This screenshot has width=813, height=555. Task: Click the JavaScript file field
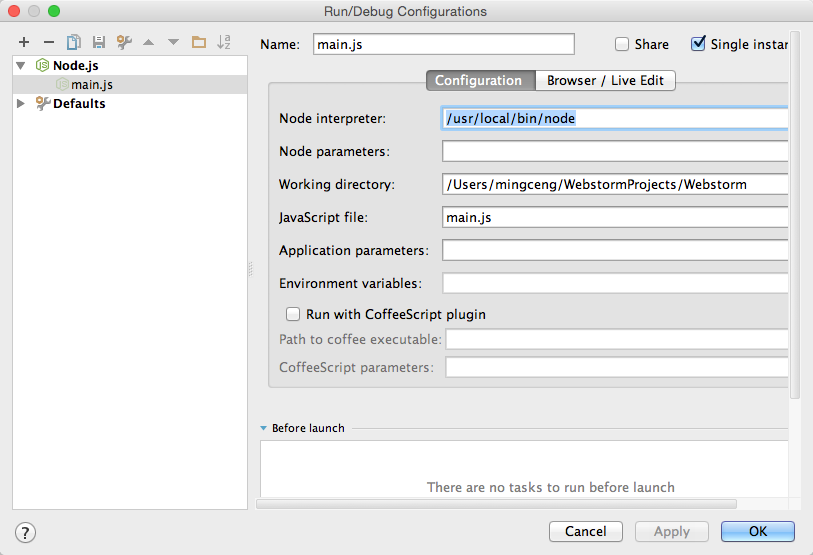click(615, 217)
